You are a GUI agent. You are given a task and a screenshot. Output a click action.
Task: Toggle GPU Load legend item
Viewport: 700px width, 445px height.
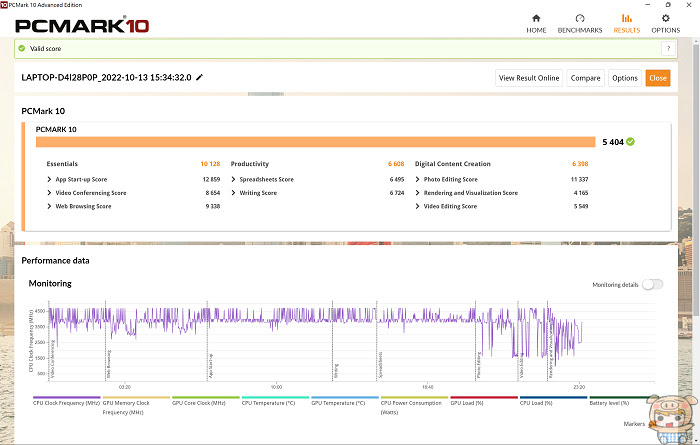point(484,402)
